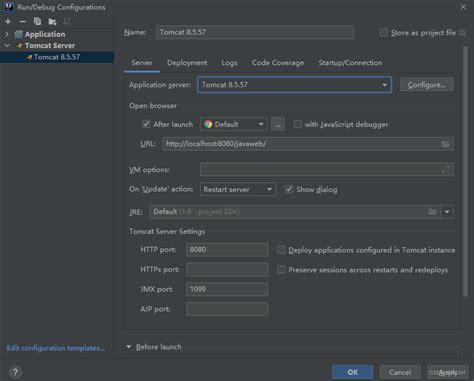The width and height of the screenshot is (474, 381).
Task: Open the Edit configuration templates link
Action: click(x=56, y=348)
